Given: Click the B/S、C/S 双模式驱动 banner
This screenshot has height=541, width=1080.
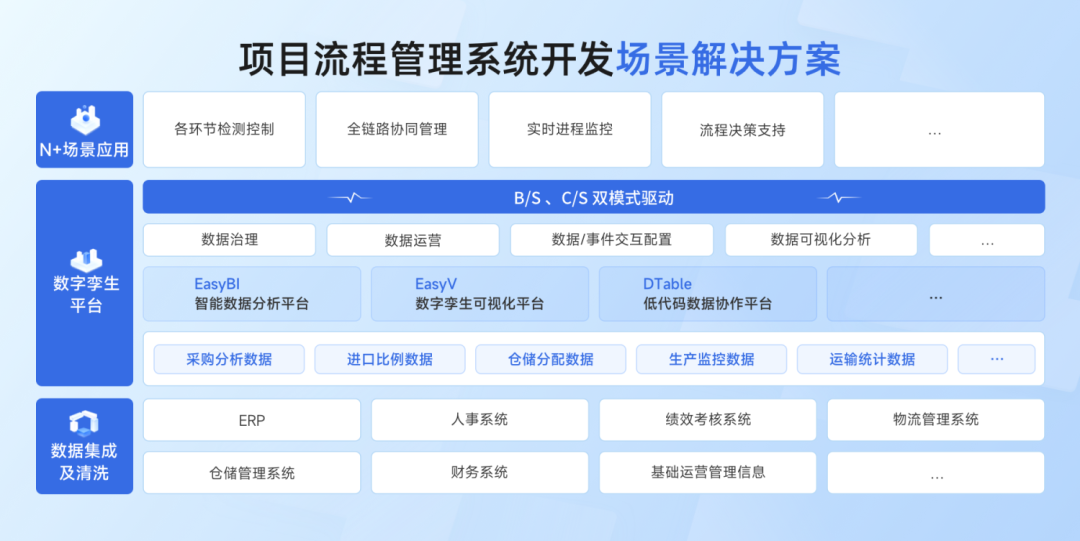Looking at the screenshot, I should 594,197.
